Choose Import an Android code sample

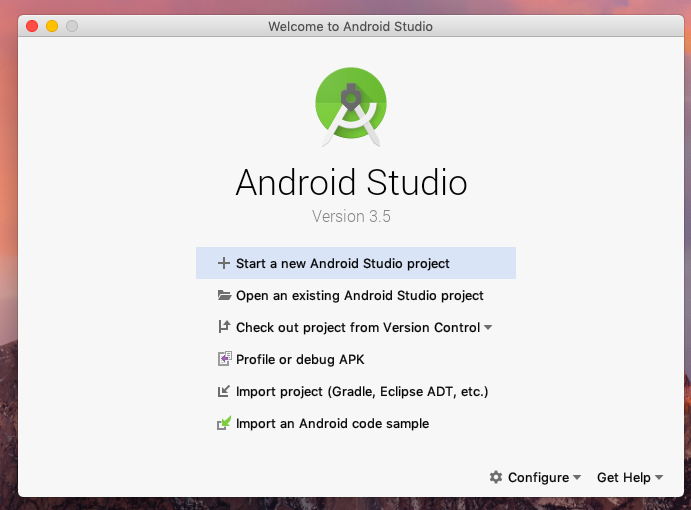[x=356, y=423]
